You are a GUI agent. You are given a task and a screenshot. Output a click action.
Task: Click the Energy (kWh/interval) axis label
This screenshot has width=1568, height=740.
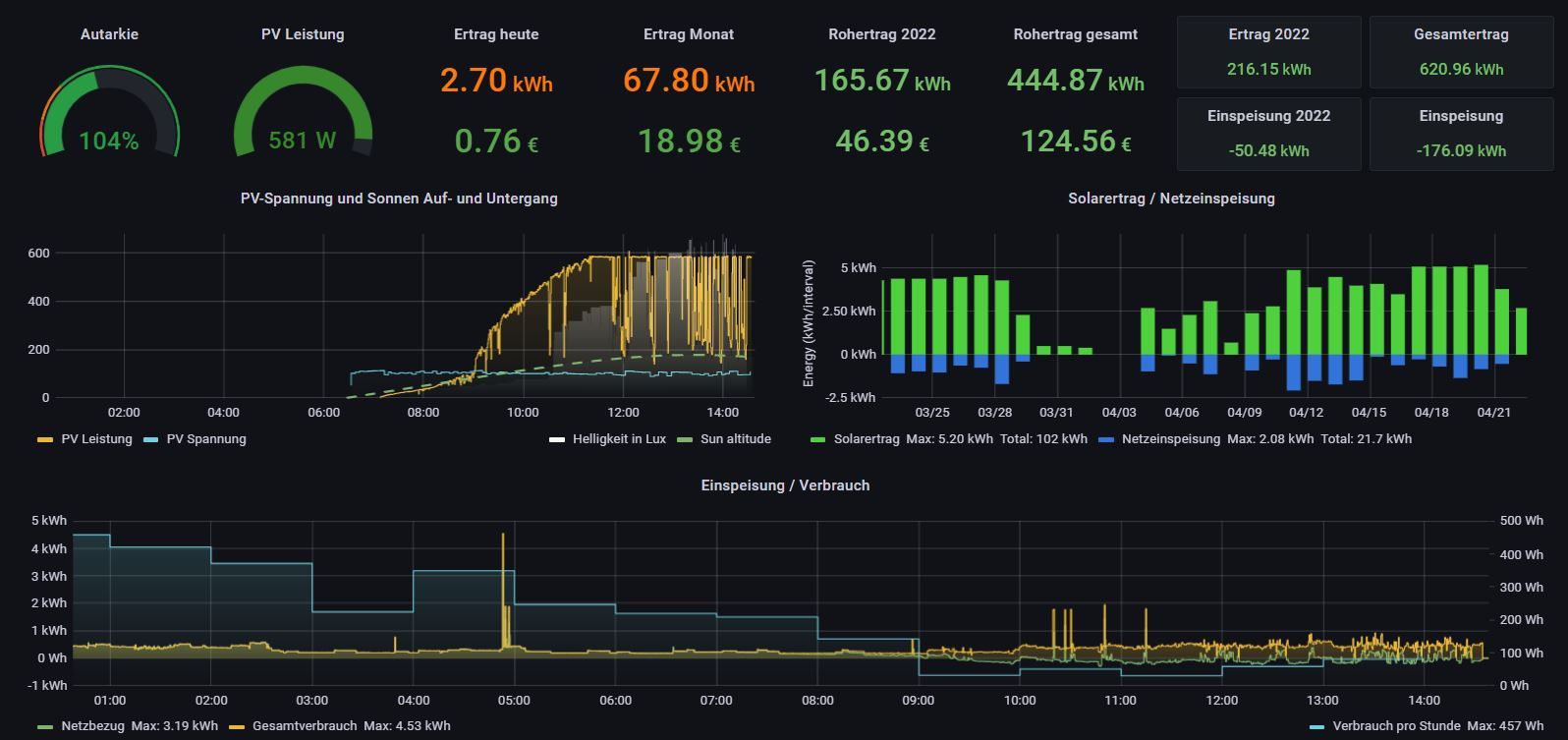point(810,323)
